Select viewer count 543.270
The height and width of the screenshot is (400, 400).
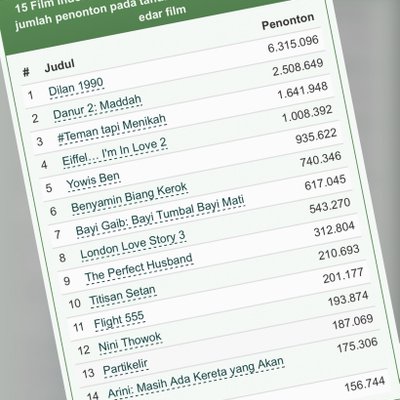[x=330, y=206]
